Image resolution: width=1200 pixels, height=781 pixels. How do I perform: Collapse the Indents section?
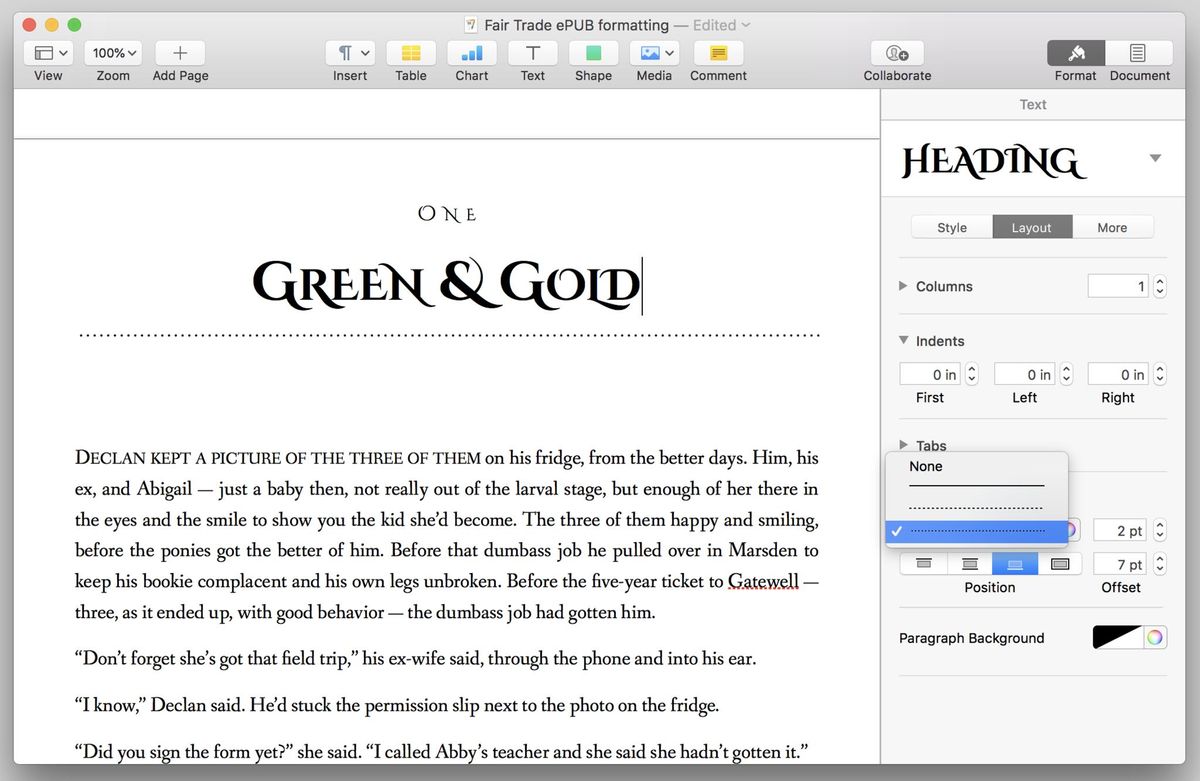coord(903,341)
